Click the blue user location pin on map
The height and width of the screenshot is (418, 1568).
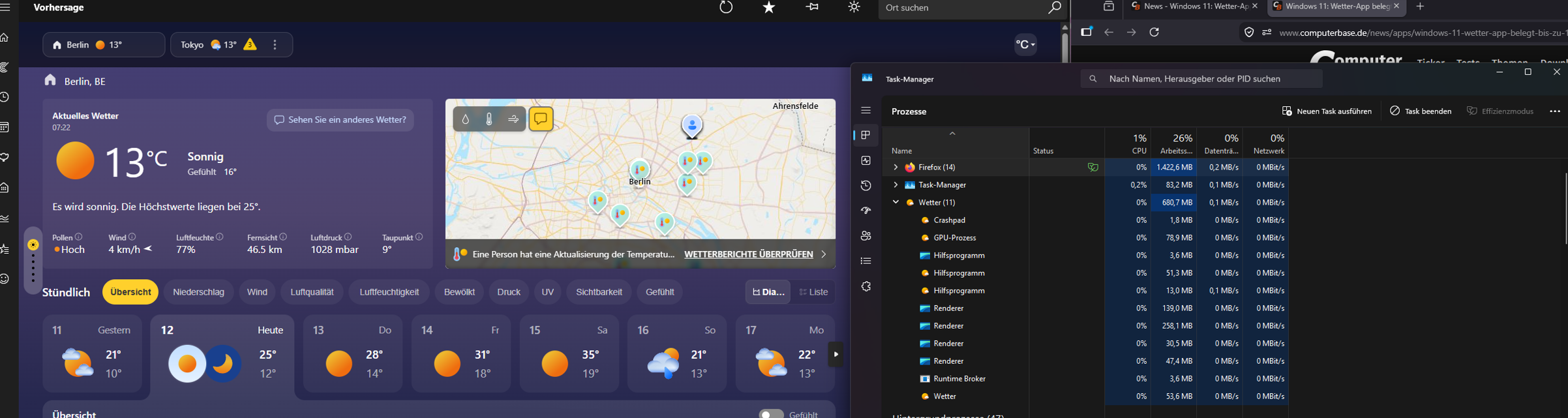692,126
